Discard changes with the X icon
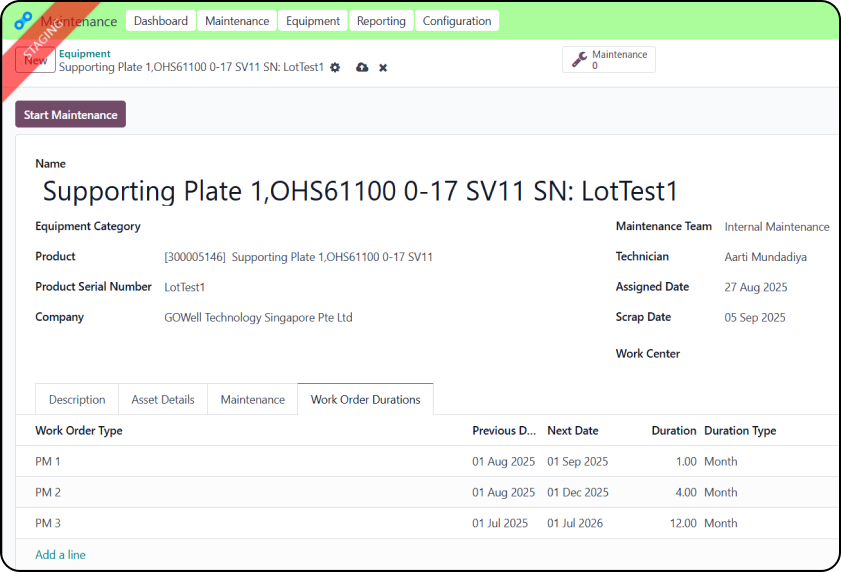 (383, 67)
